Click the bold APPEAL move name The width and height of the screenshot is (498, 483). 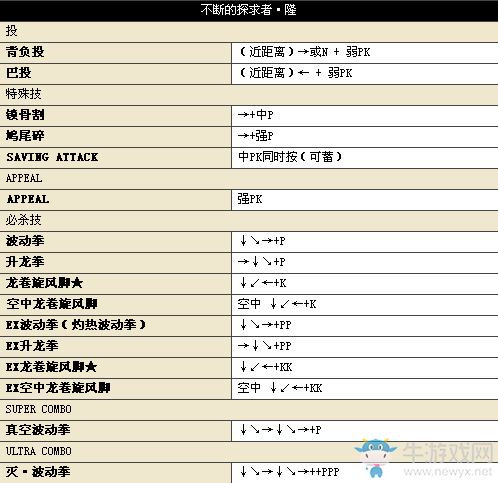28,199
